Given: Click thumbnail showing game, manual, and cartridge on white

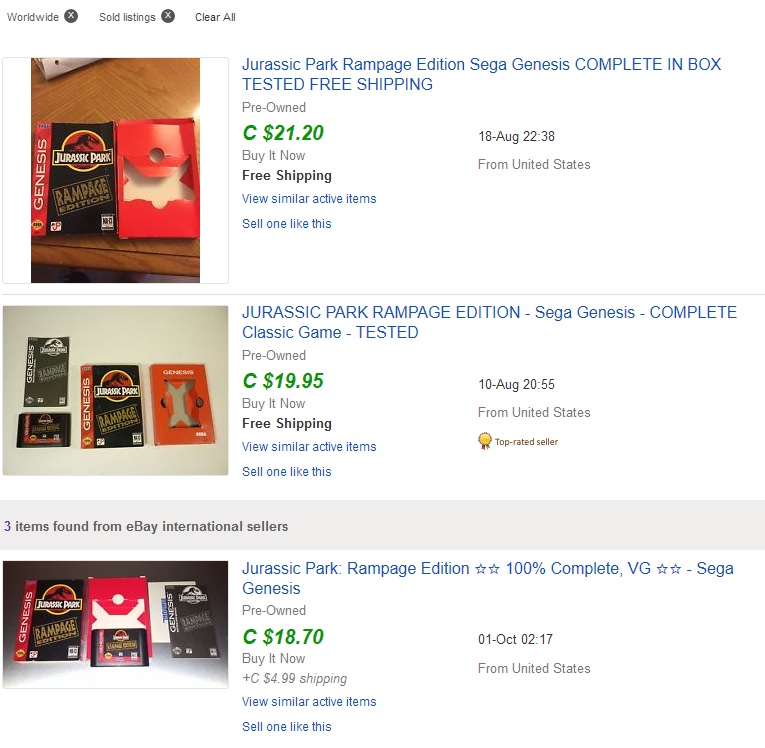Looking at the screenshot, I should tap(115, 390).
